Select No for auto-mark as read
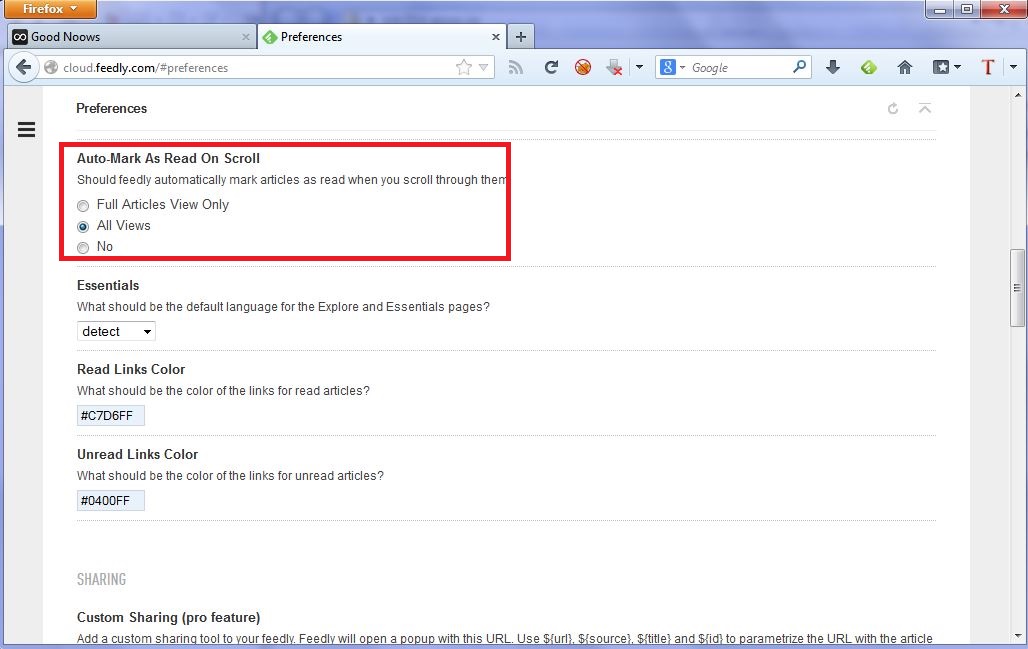1028x649 pixels. point(83,248)
